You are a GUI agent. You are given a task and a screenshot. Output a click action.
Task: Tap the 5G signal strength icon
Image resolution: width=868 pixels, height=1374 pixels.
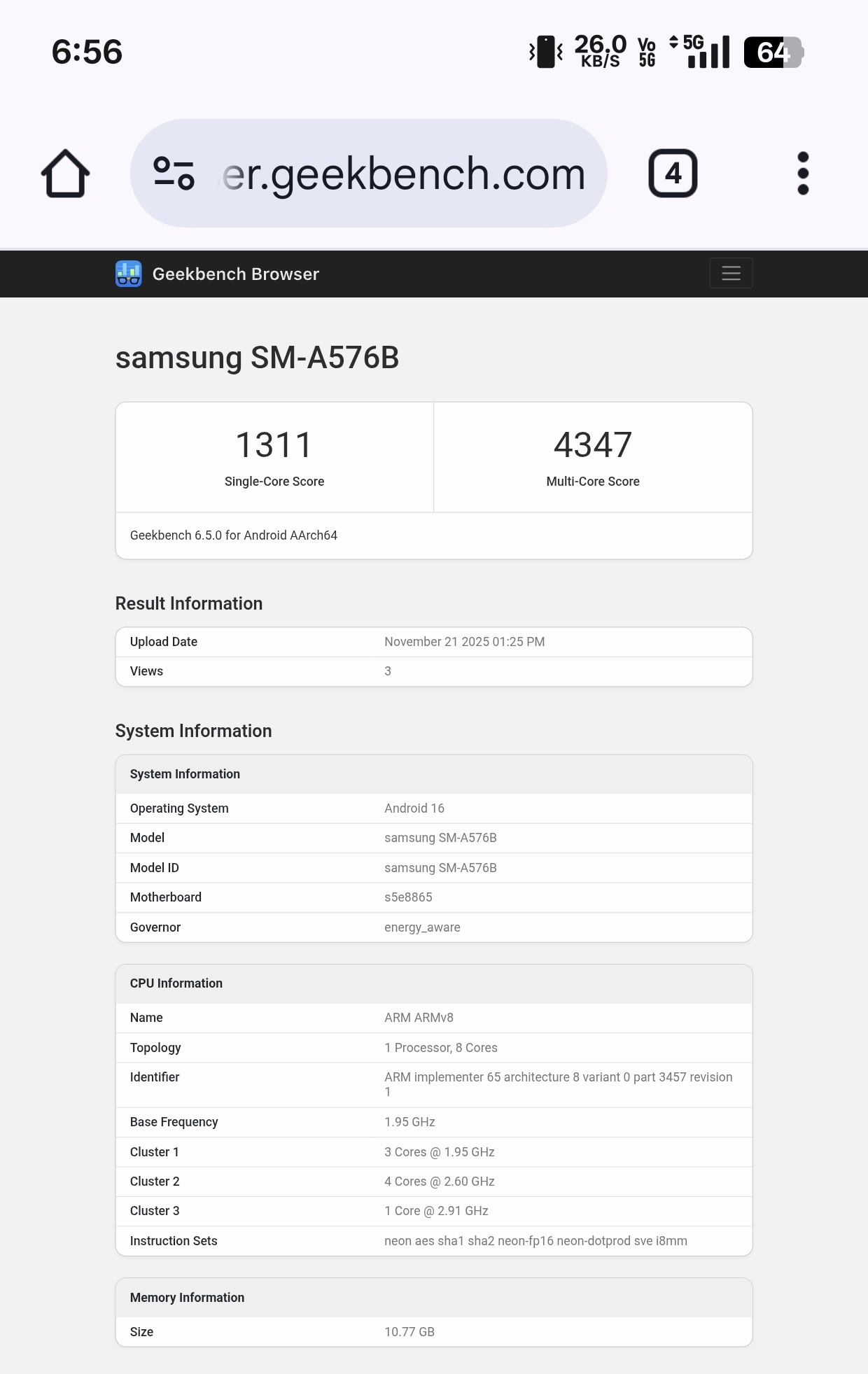(700, 52)
